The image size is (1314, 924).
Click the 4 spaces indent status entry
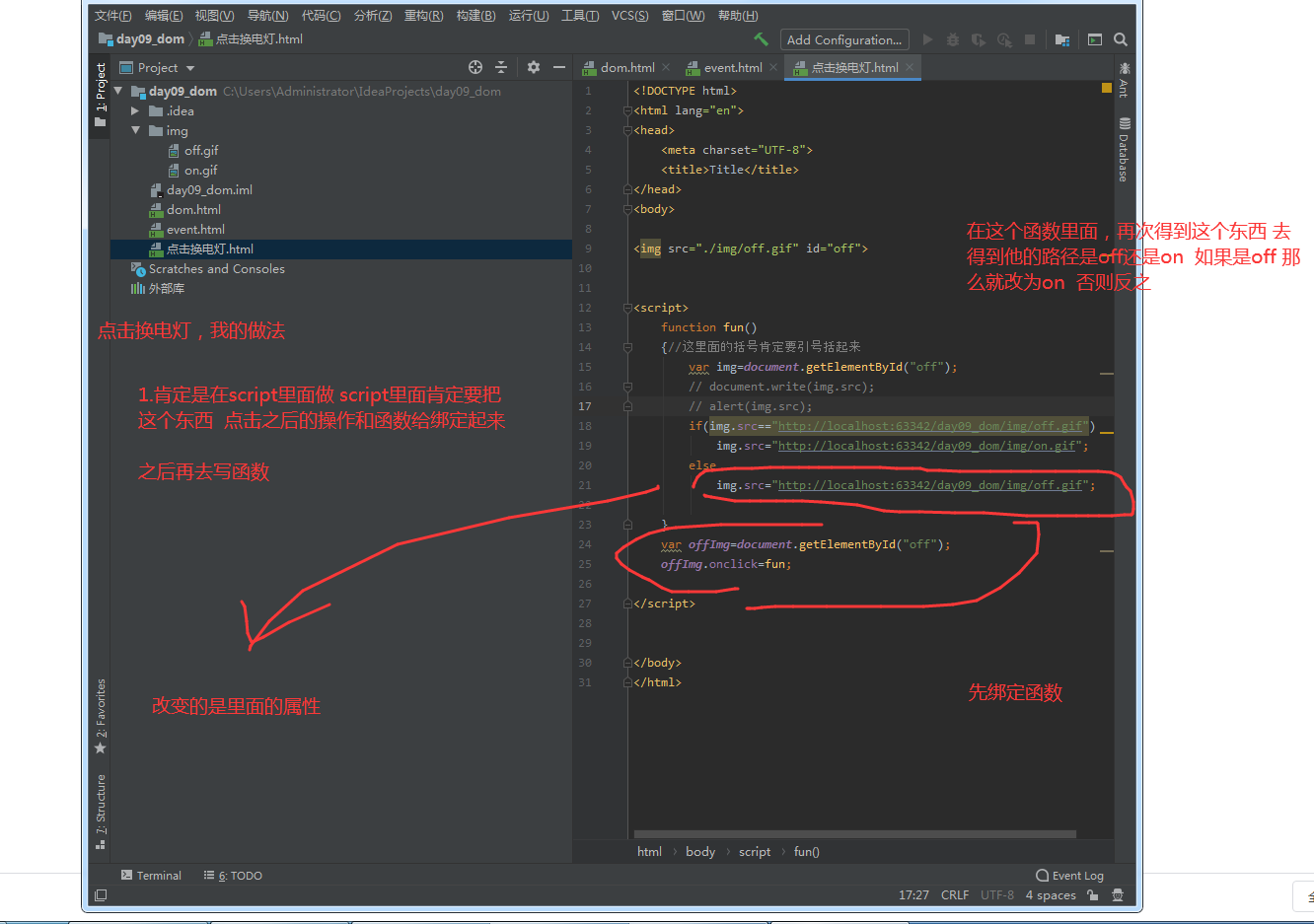pyautogui.click(x=1051, y=895)
